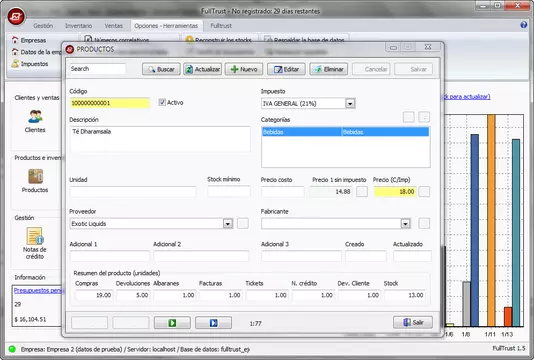Screen dimensions: 534x360
Task: Click the Impuestos toolbar item
Action: pos(30,64)
